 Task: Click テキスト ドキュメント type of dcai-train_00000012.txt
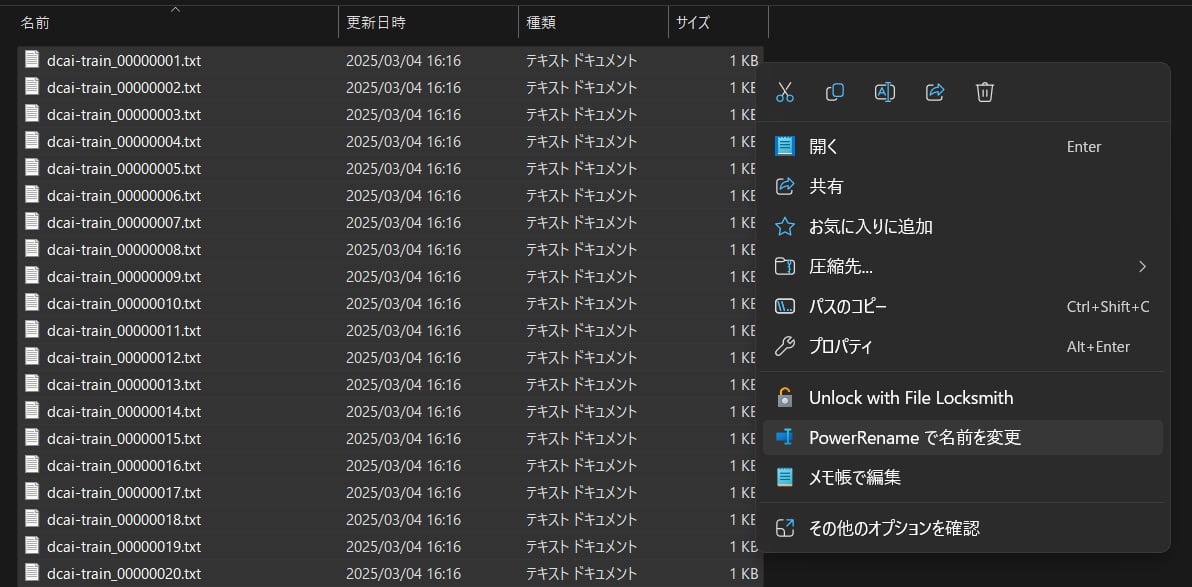[x=582, y=357]
